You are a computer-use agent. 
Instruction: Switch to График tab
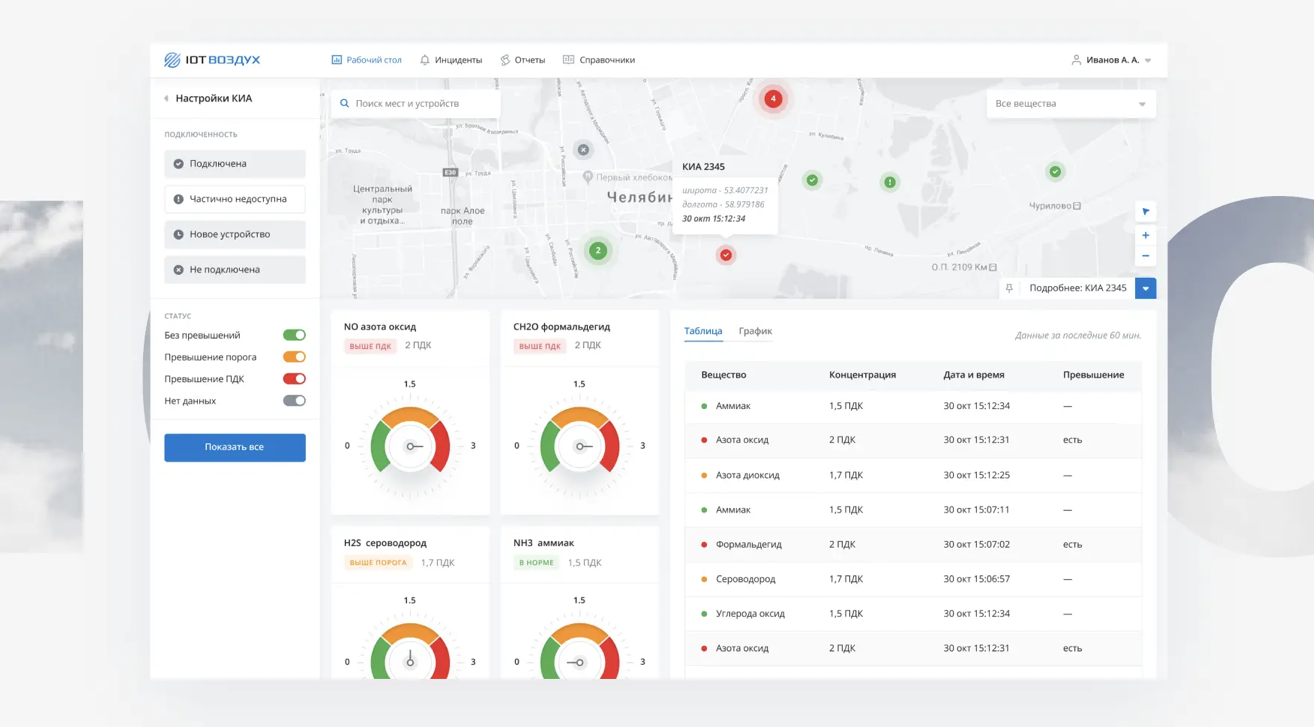(755, 331)
